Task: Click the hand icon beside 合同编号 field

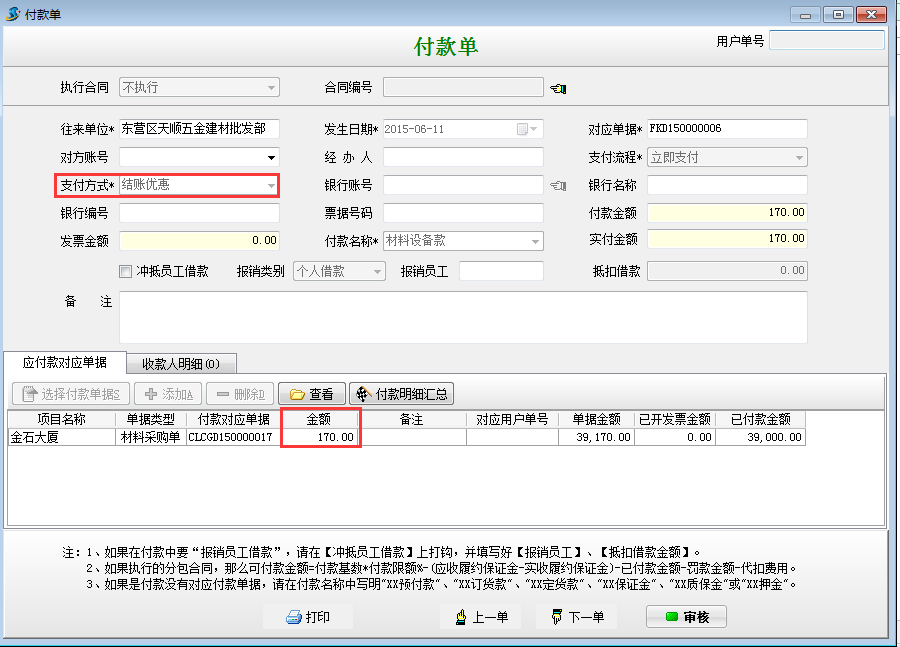Action: [558, 89]
